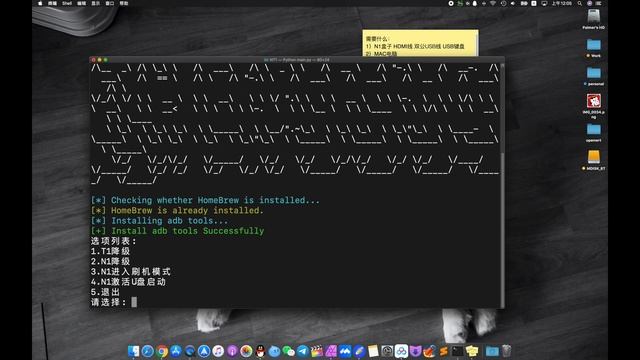Click the '1.T1降级' option line
This screenshot has width=640, height=360.
click(110, 251)
